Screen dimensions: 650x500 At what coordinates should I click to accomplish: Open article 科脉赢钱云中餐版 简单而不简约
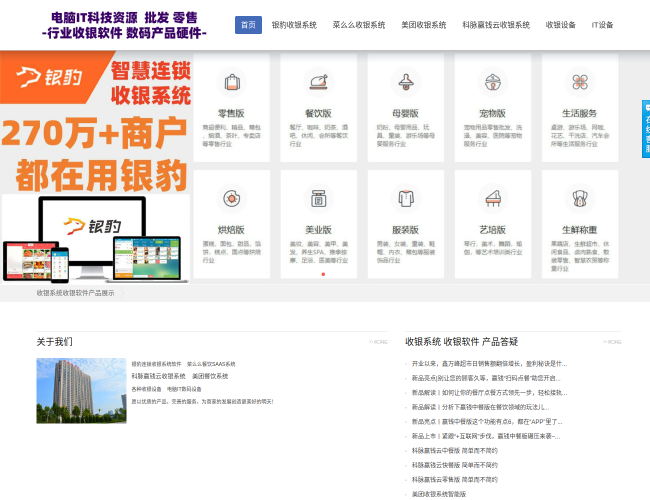[x=455, y=451]
